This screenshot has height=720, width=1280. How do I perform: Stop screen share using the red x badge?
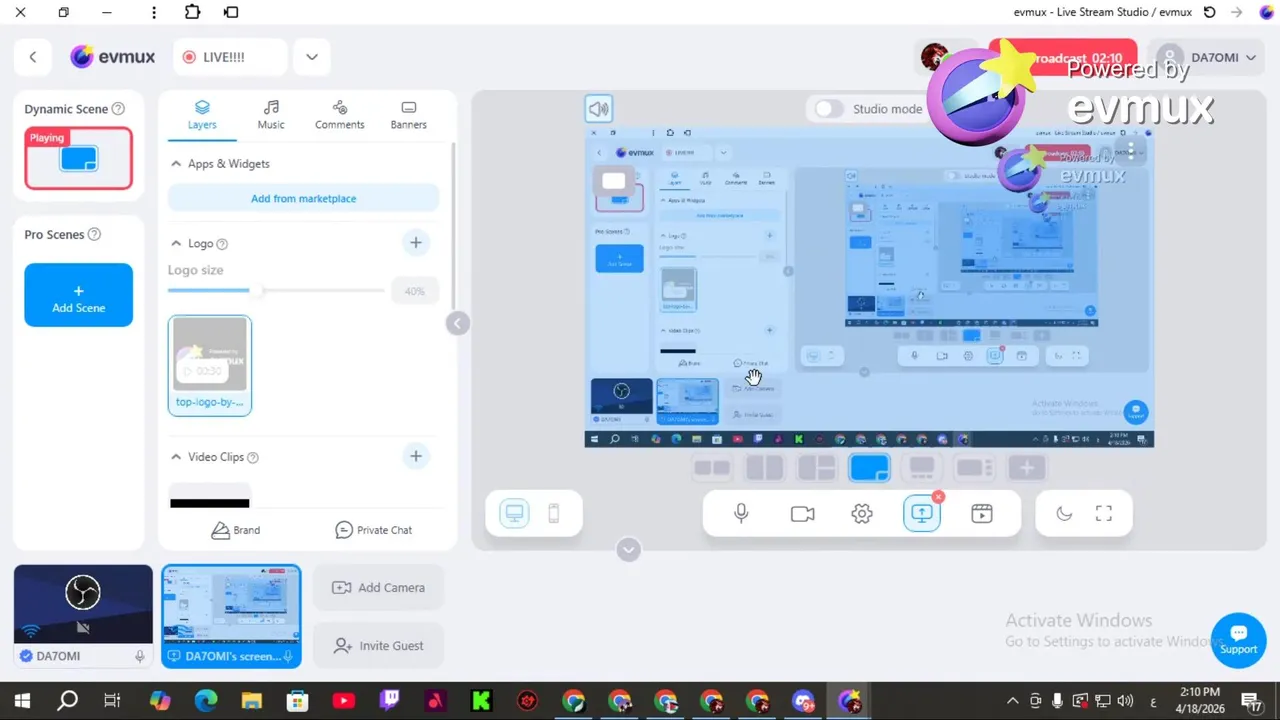(938, 497)
